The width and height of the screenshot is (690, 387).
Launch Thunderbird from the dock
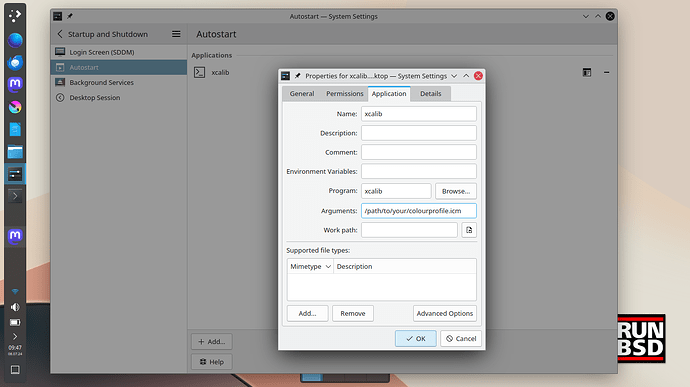(15, 62)
